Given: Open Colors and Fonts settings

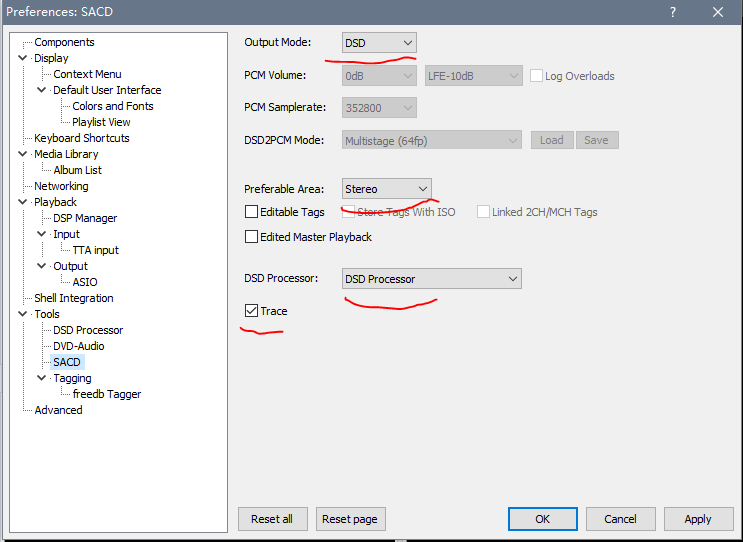Looking at the screenshot, I should pyautogui.click(x=113, y=106).
